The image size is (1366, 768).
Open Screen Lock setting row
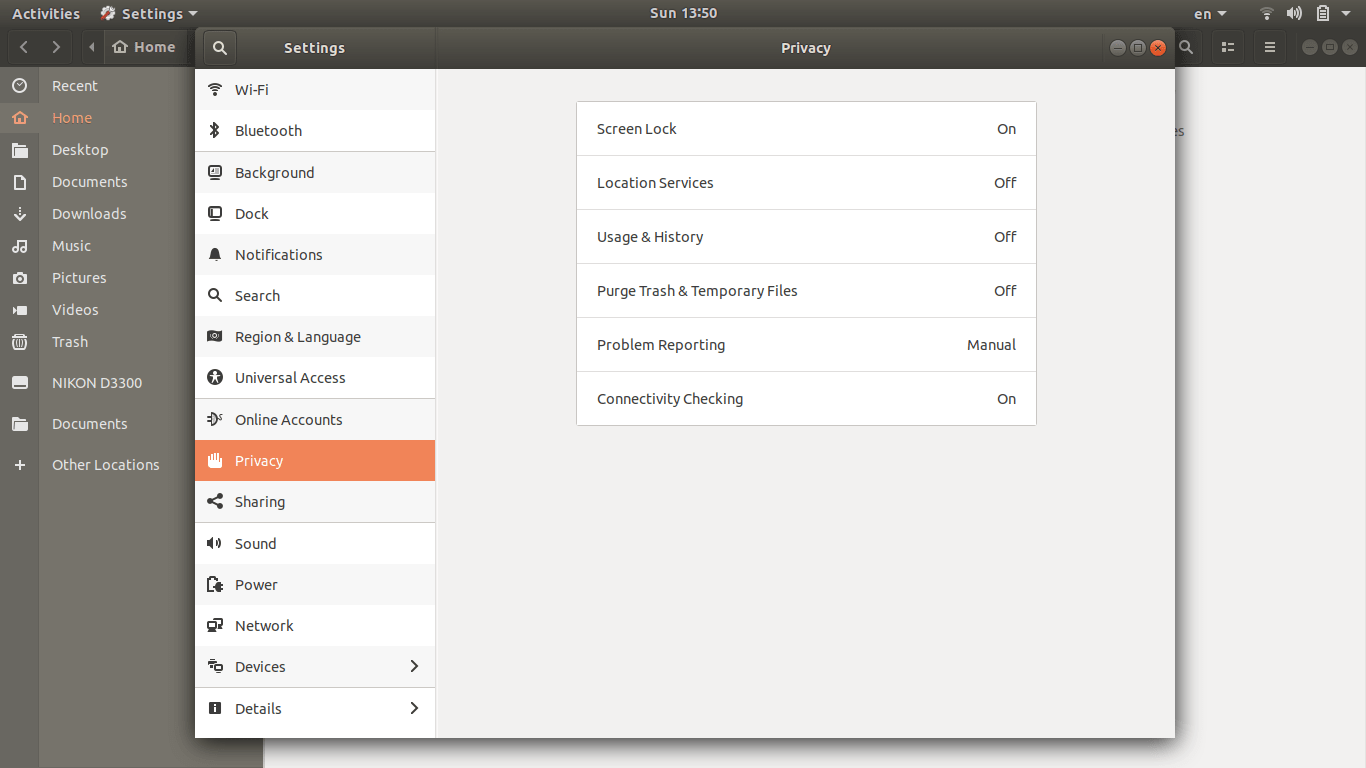pos(806,129)
